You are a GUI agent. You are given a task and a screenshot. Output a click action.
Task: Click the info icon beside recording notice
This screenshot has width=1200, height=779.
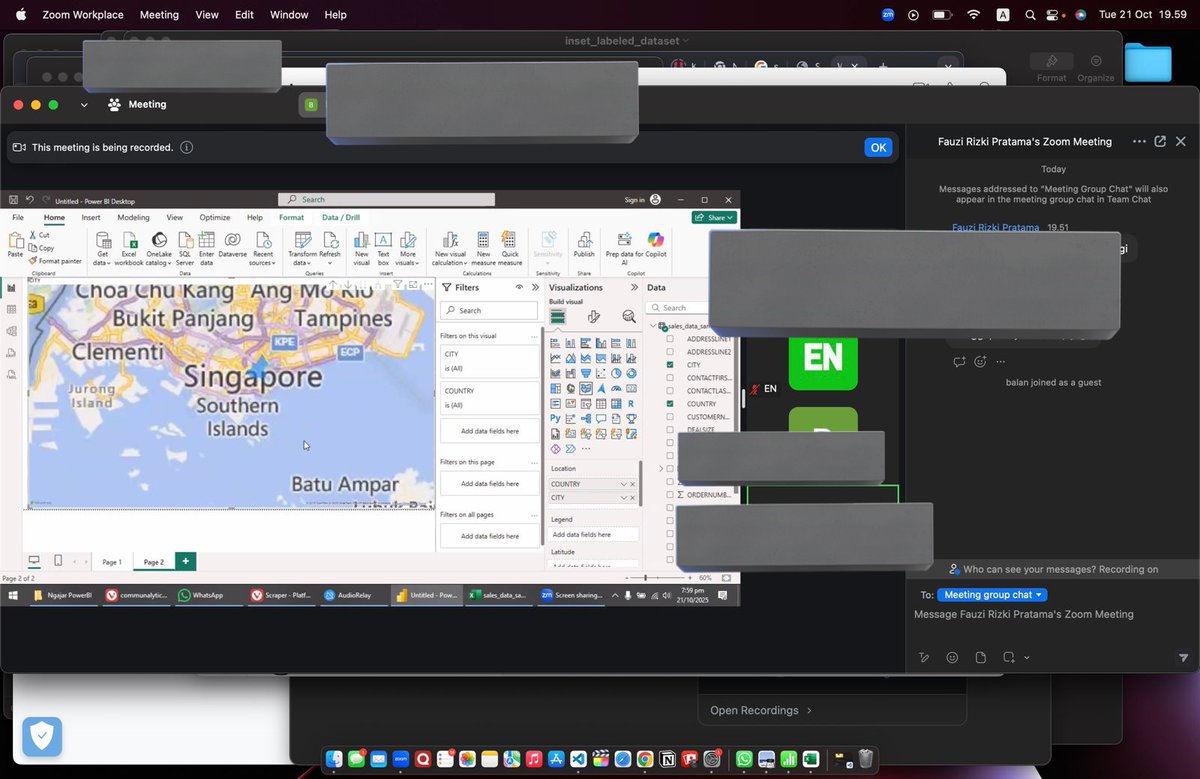187,147
